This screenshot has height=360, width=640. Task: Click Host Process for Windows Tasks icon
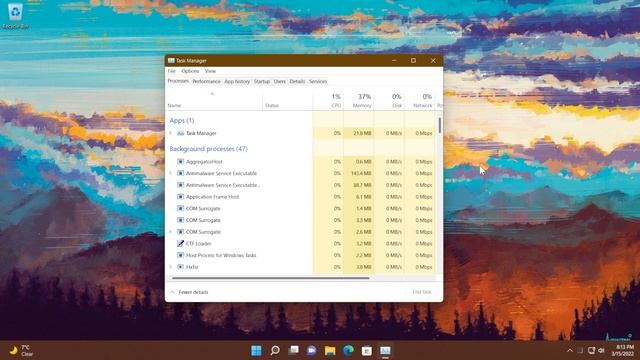(x=180, y=255)
